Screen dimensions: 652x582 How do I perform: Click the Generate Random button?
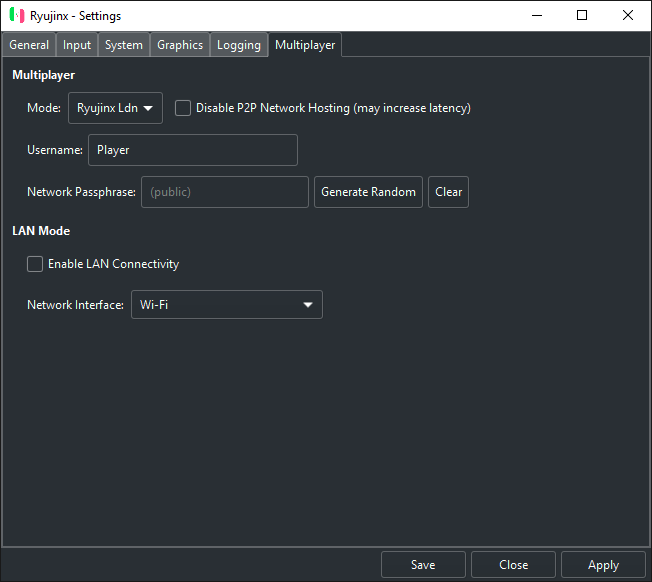pos(368,192)
